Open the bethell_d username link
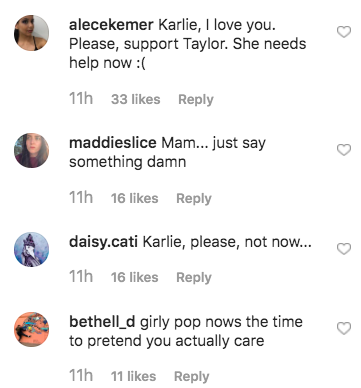The width and height of the screenshot is (361, 388). [x=102, y=322]
